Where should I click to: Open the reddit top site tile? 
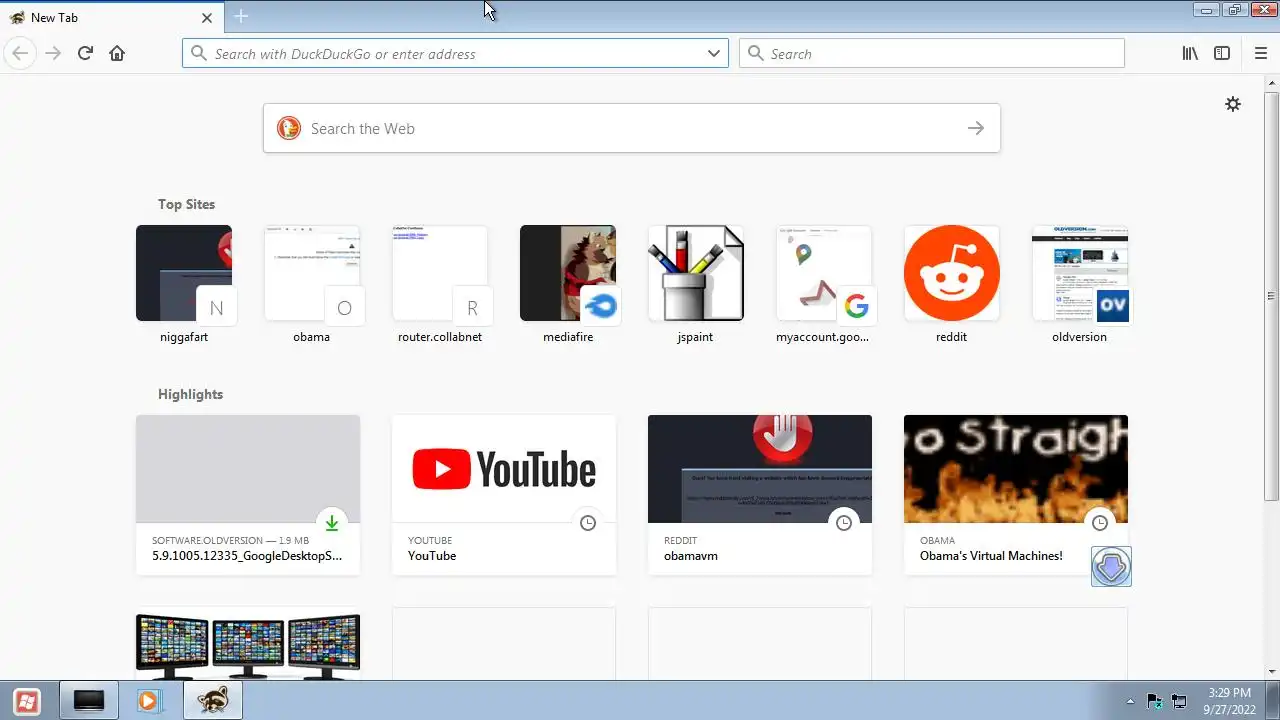click(952, 285)
